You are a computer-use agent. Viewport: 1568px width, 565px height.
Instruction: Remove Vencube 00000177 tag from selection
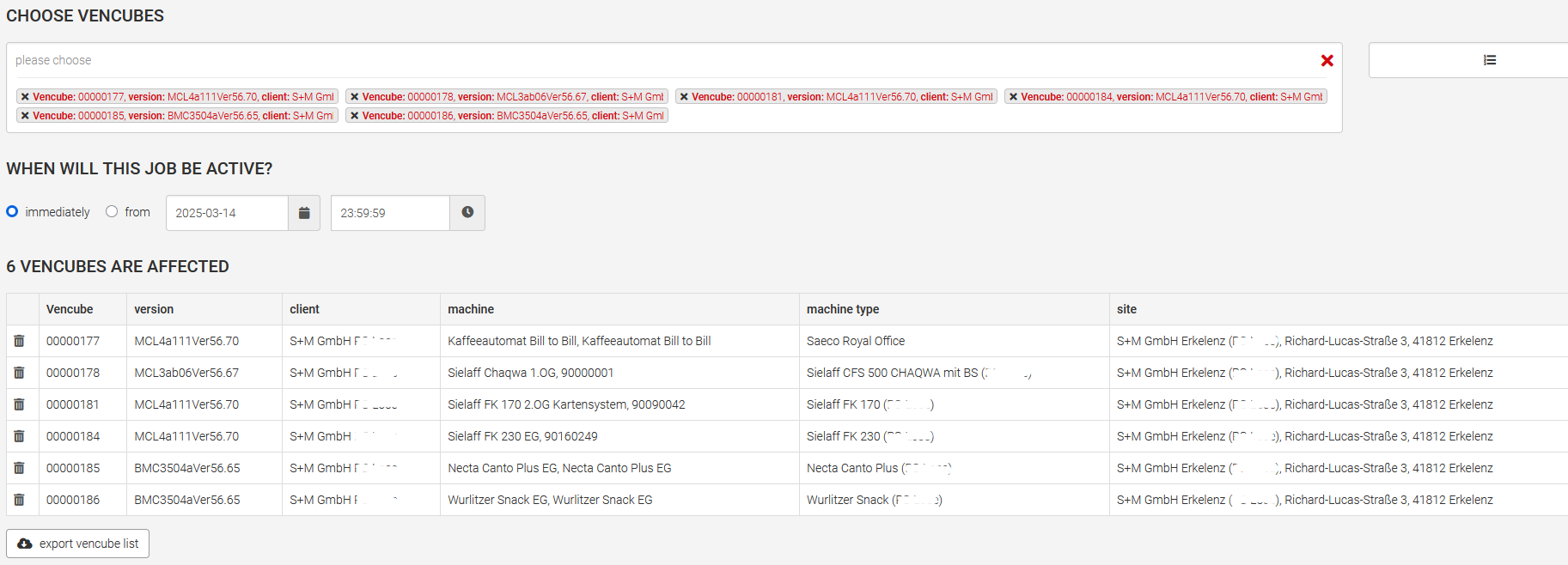click(x=25, y=97)
